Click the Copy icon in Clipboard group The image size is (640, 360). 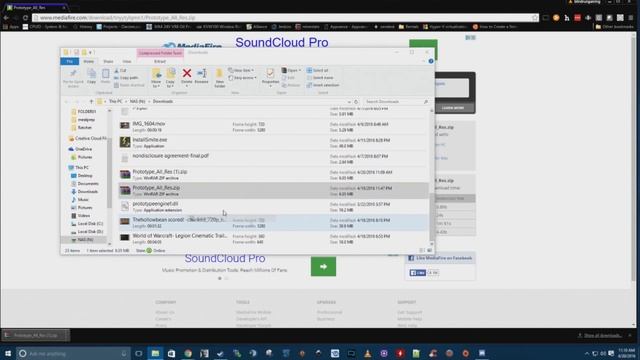coord(91,76)
